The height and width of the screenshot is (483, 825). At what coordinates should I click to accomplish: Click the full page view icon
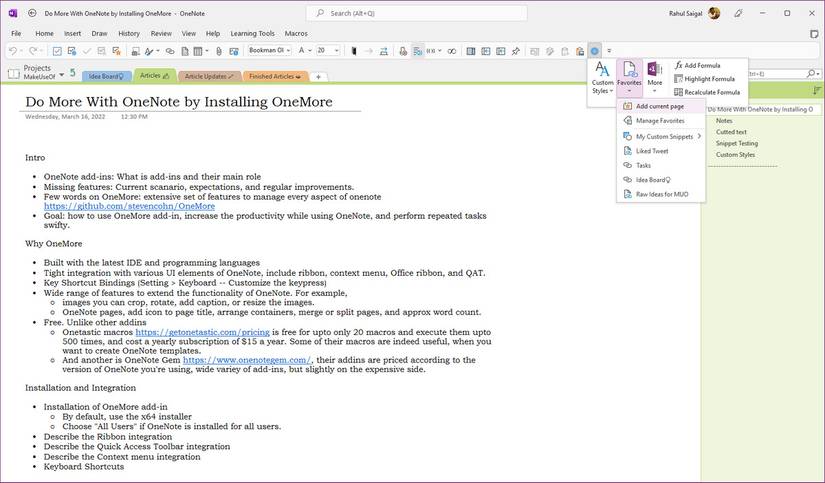click(x=814, y=34)
